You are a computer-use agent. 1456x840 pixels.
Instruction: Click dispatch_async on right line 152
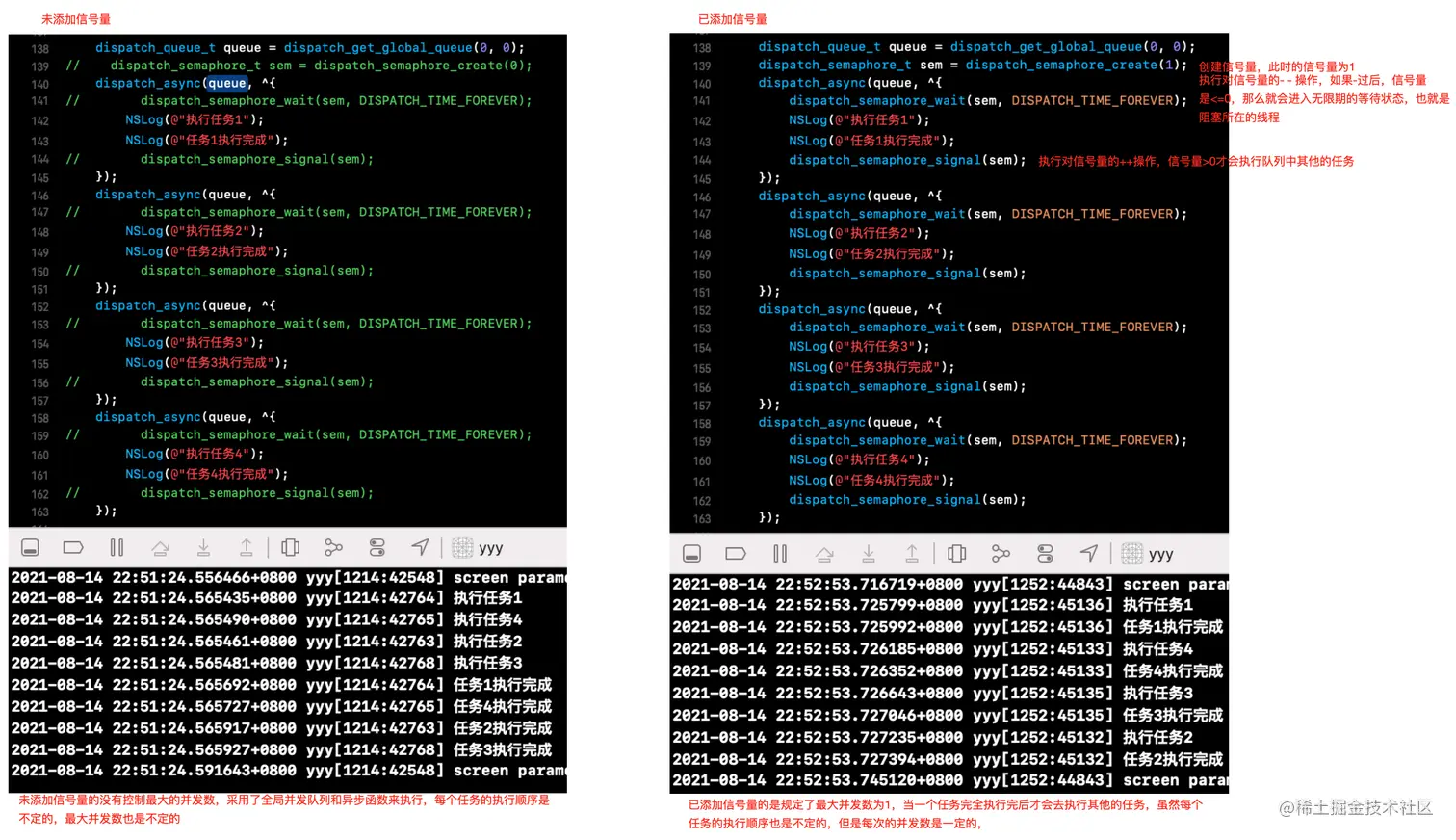coord(811,309)
